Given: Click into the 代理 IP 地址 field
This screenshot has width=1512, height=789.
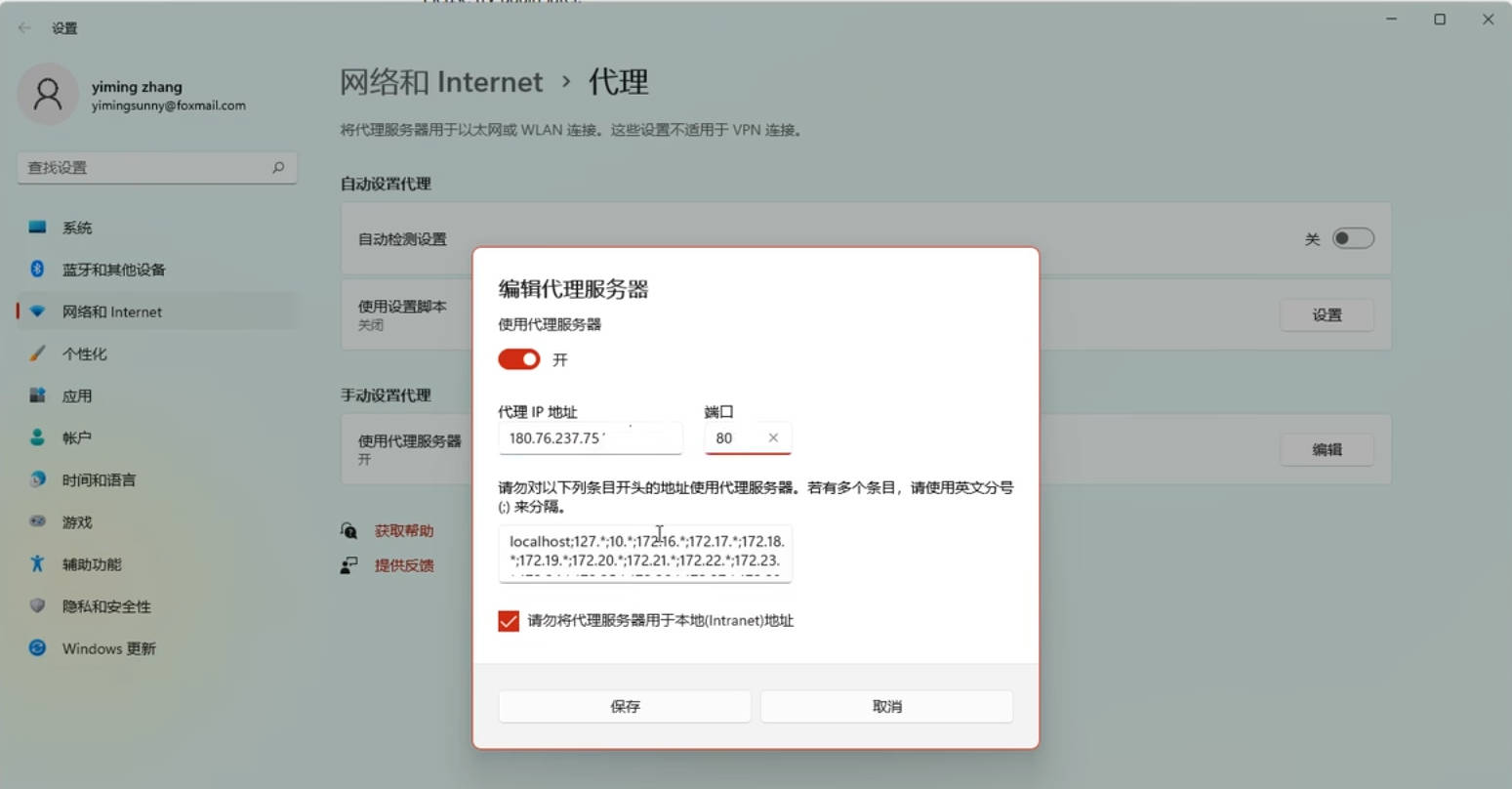Looking at the screenshot, I should tap(590, 438).
